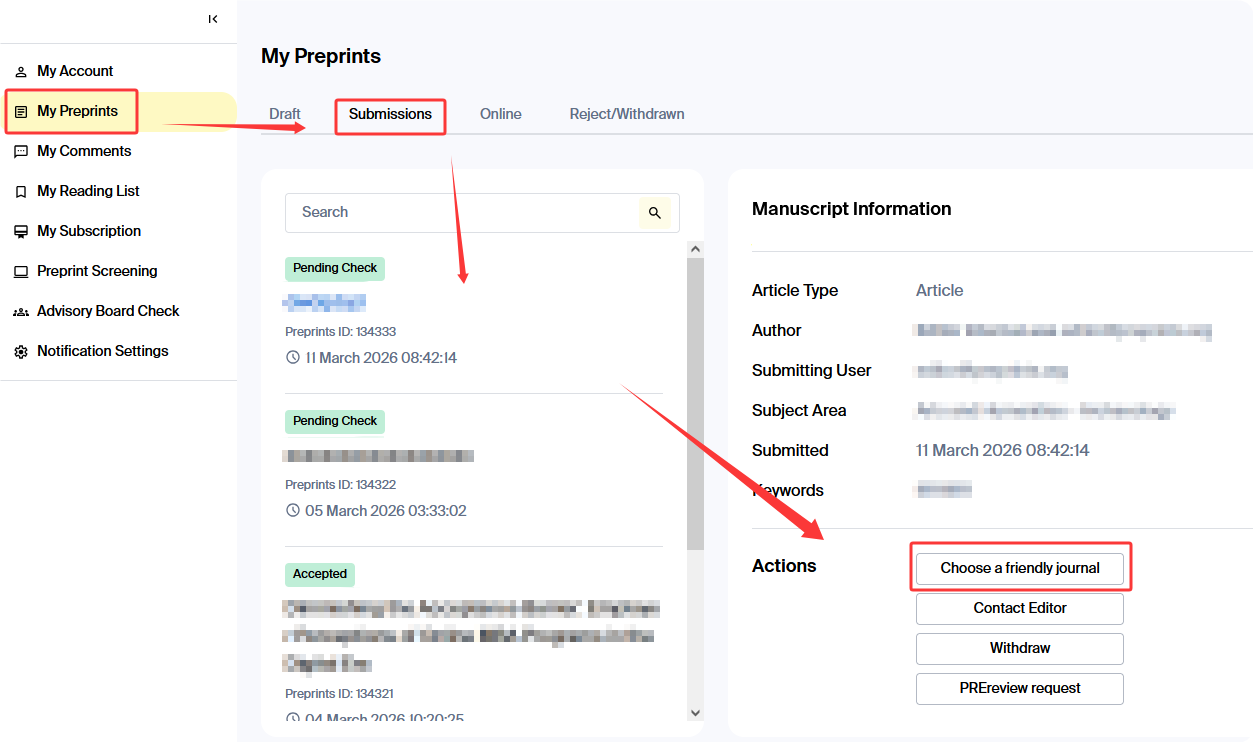Open the Online tab
The width and height of the screenshot is (1253, 742).
(x=500, y=114)
